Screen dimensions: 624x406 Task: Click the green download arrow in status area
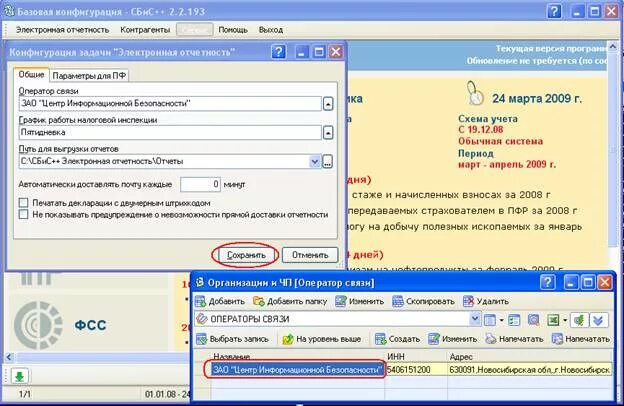(20, 376)
